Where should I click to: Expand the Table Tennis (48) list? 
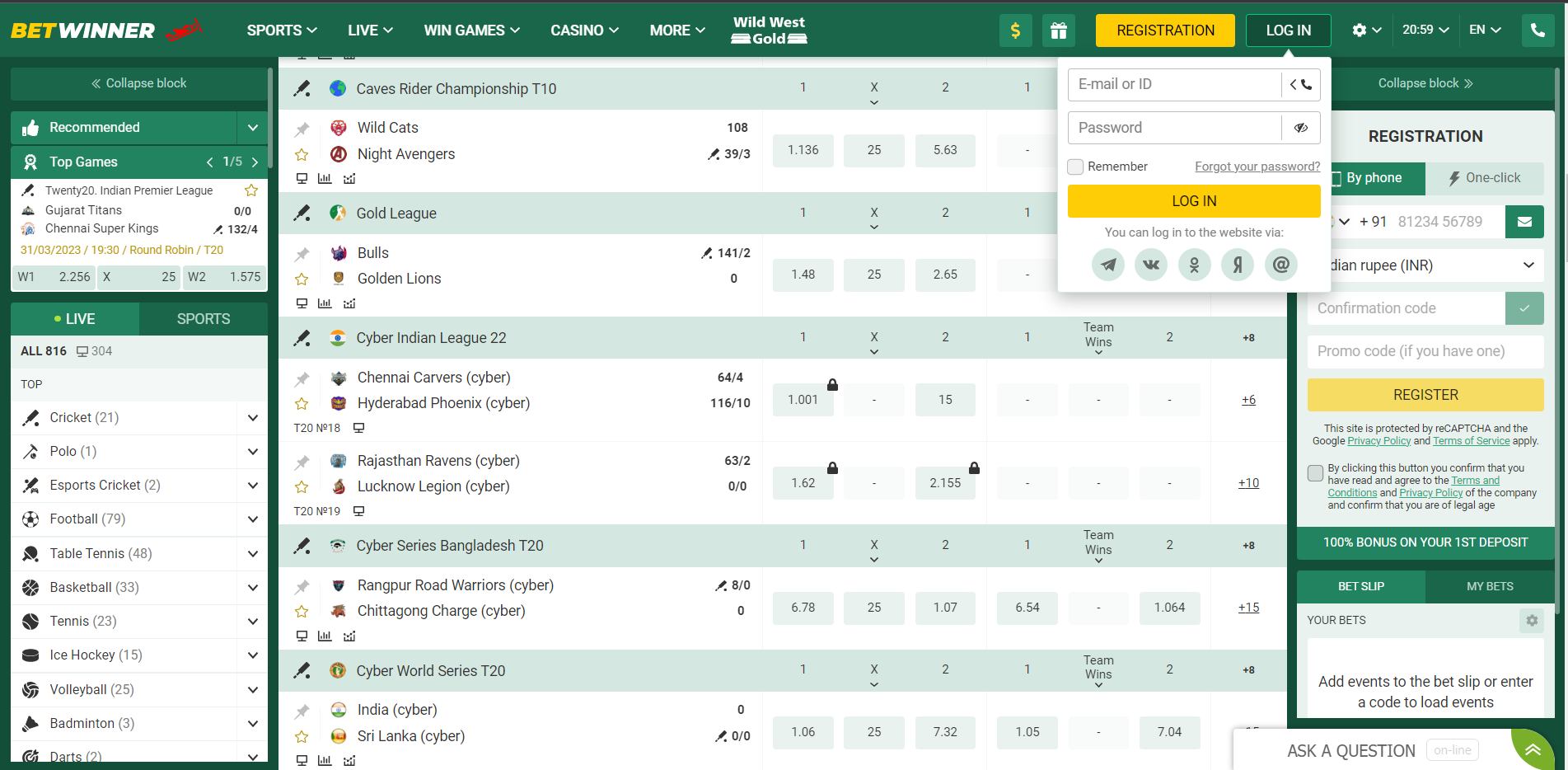point(253,554)
